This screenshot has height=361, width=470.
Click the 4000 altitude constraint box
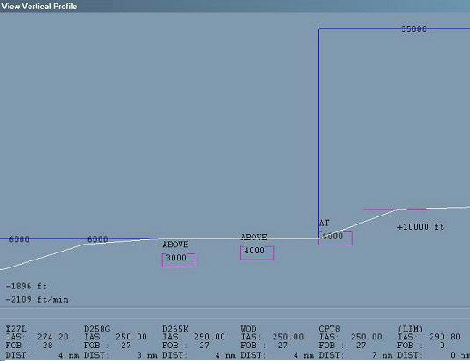(x=257, y=252)
